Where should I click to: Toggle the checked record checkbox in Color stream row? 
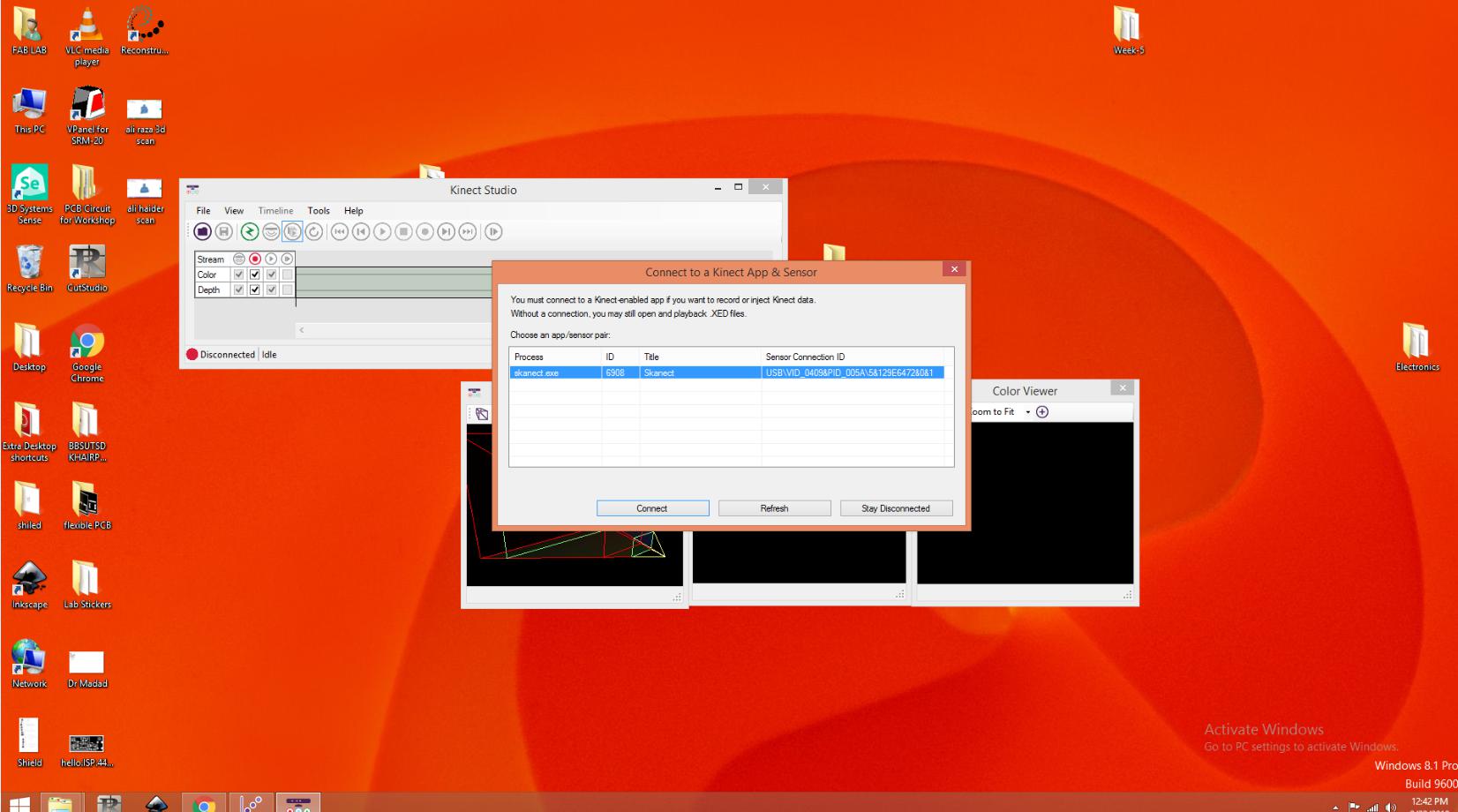point(255,274)
